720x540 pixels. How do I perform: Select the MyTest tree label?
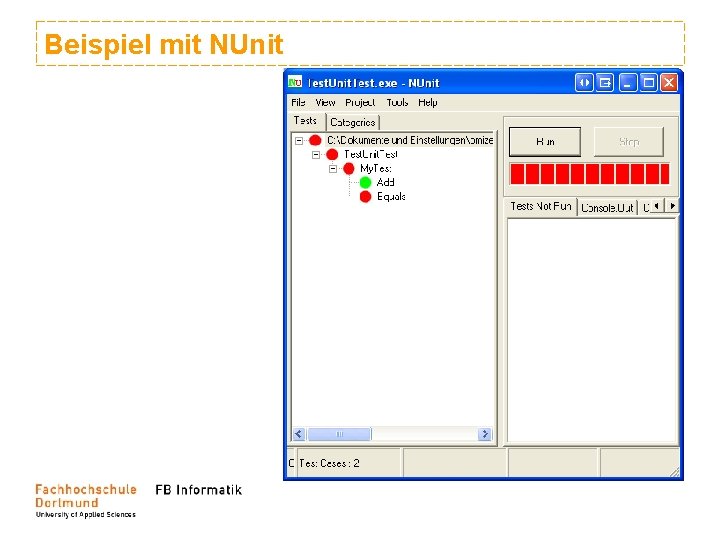tap(376, 169)
